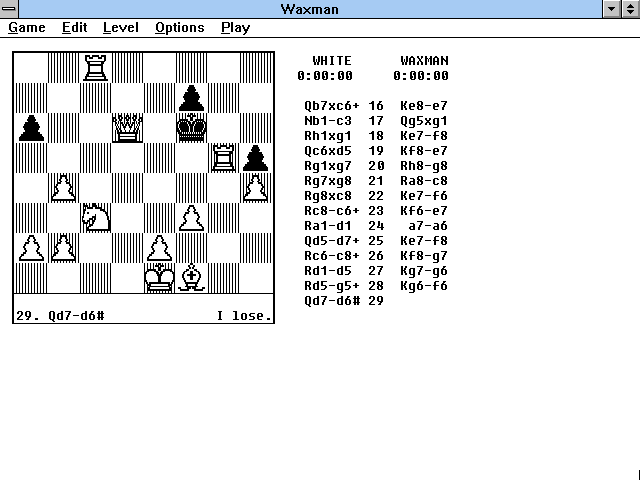
Task: Click move Ra1-d1 in the list
Action: pos(328,226)
